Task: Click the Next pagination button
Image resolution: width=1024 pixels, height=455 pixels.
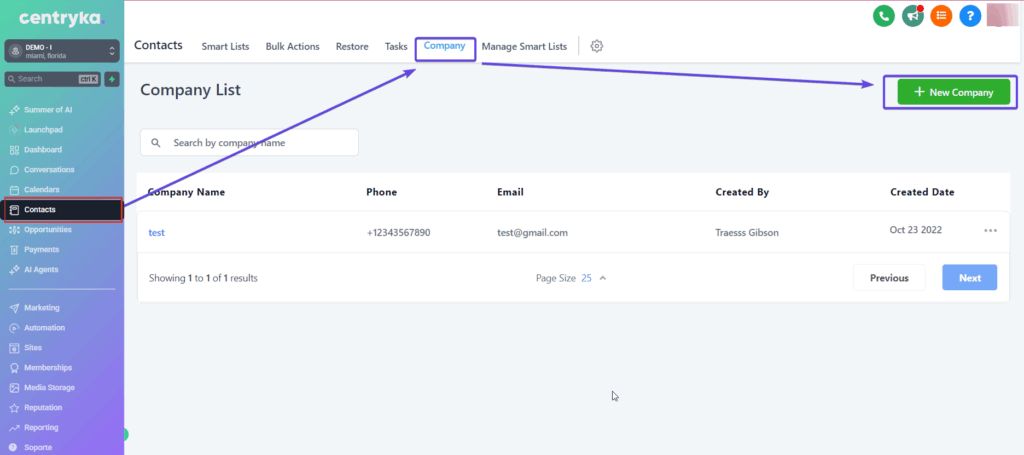Action: [x=969, y=278]
